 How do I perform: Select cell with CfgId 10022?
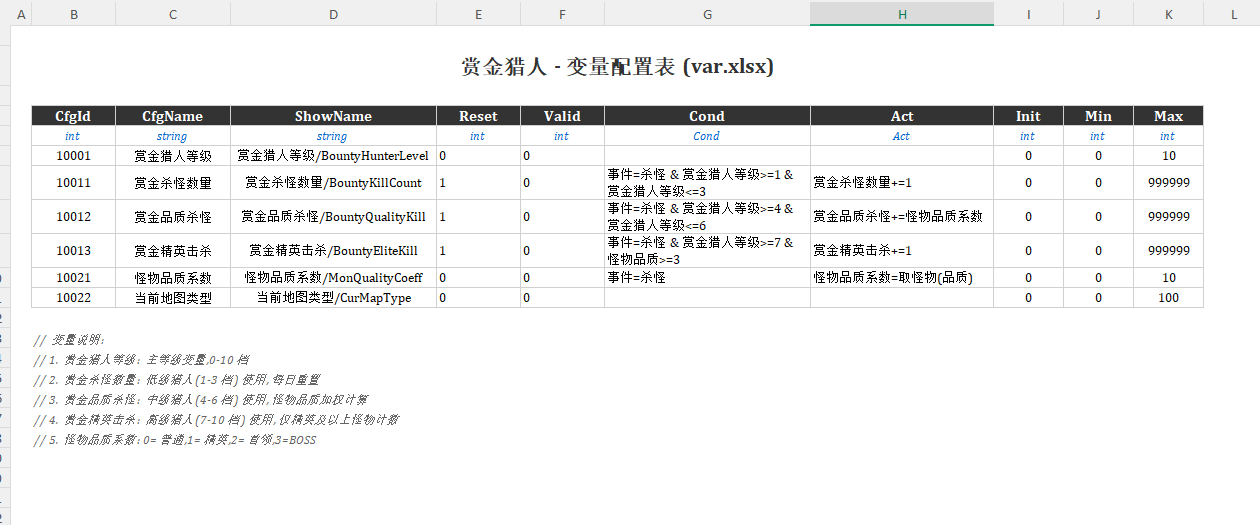click(x=74, y=298)
